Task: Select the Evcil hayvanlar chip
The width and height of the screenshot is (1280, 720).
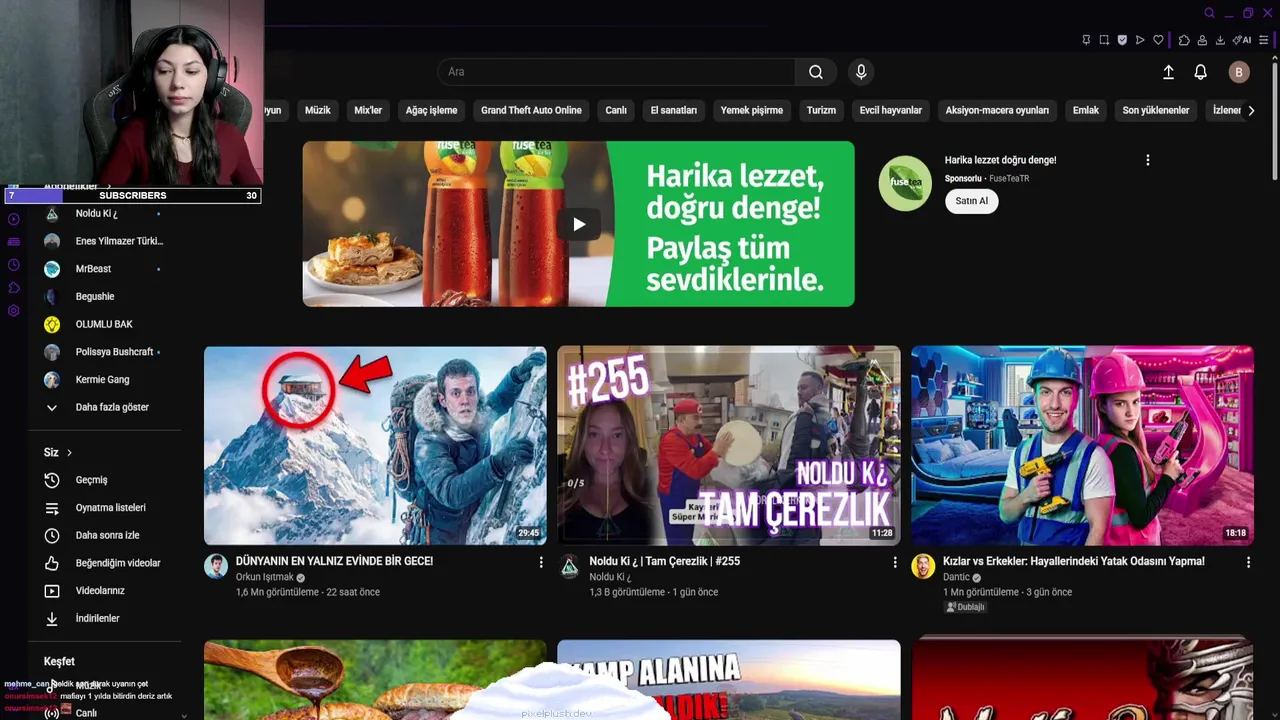Action: (x=891, y=110)
